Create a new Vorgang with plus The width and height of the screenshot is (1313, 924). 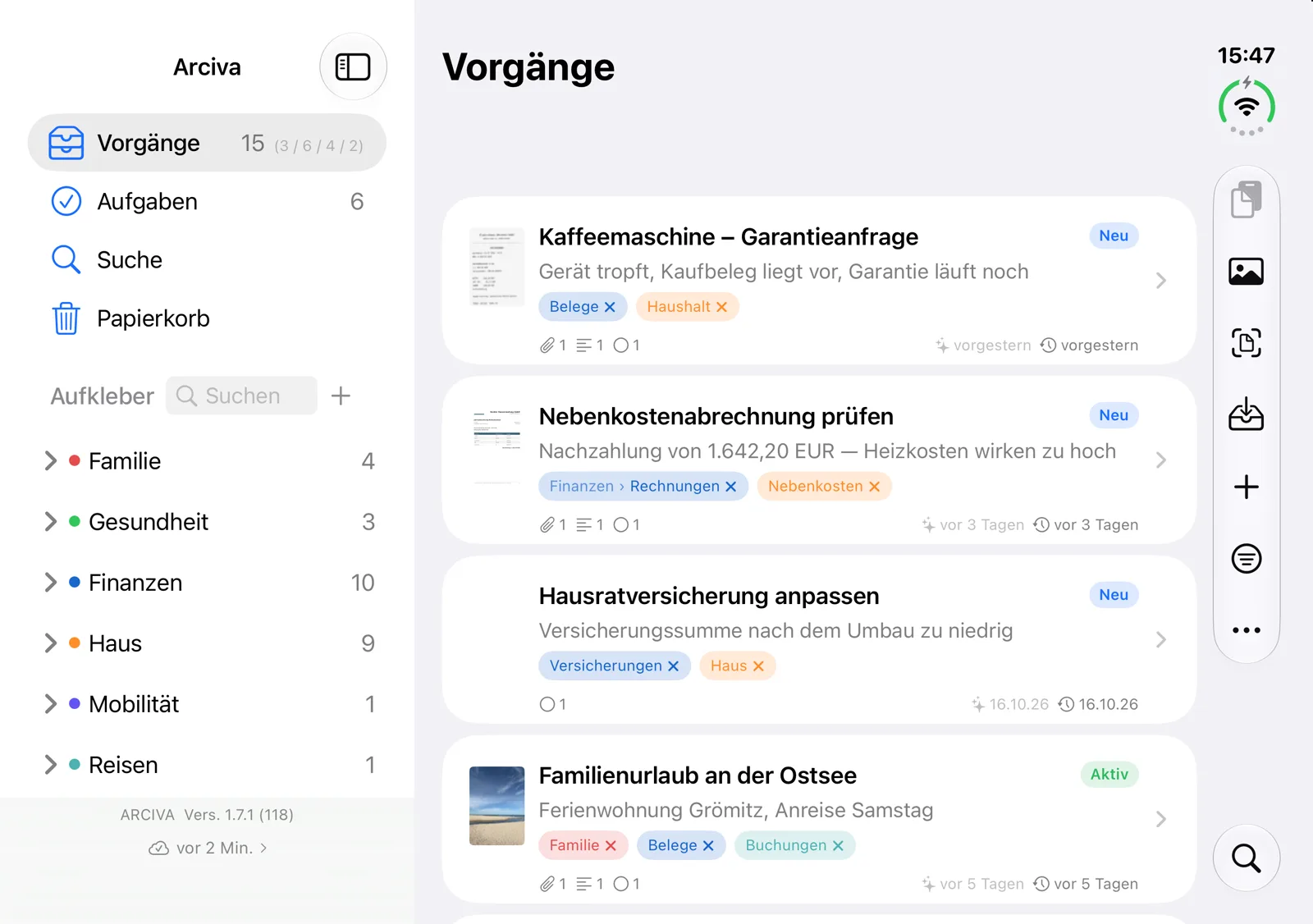click(1247, 487)
